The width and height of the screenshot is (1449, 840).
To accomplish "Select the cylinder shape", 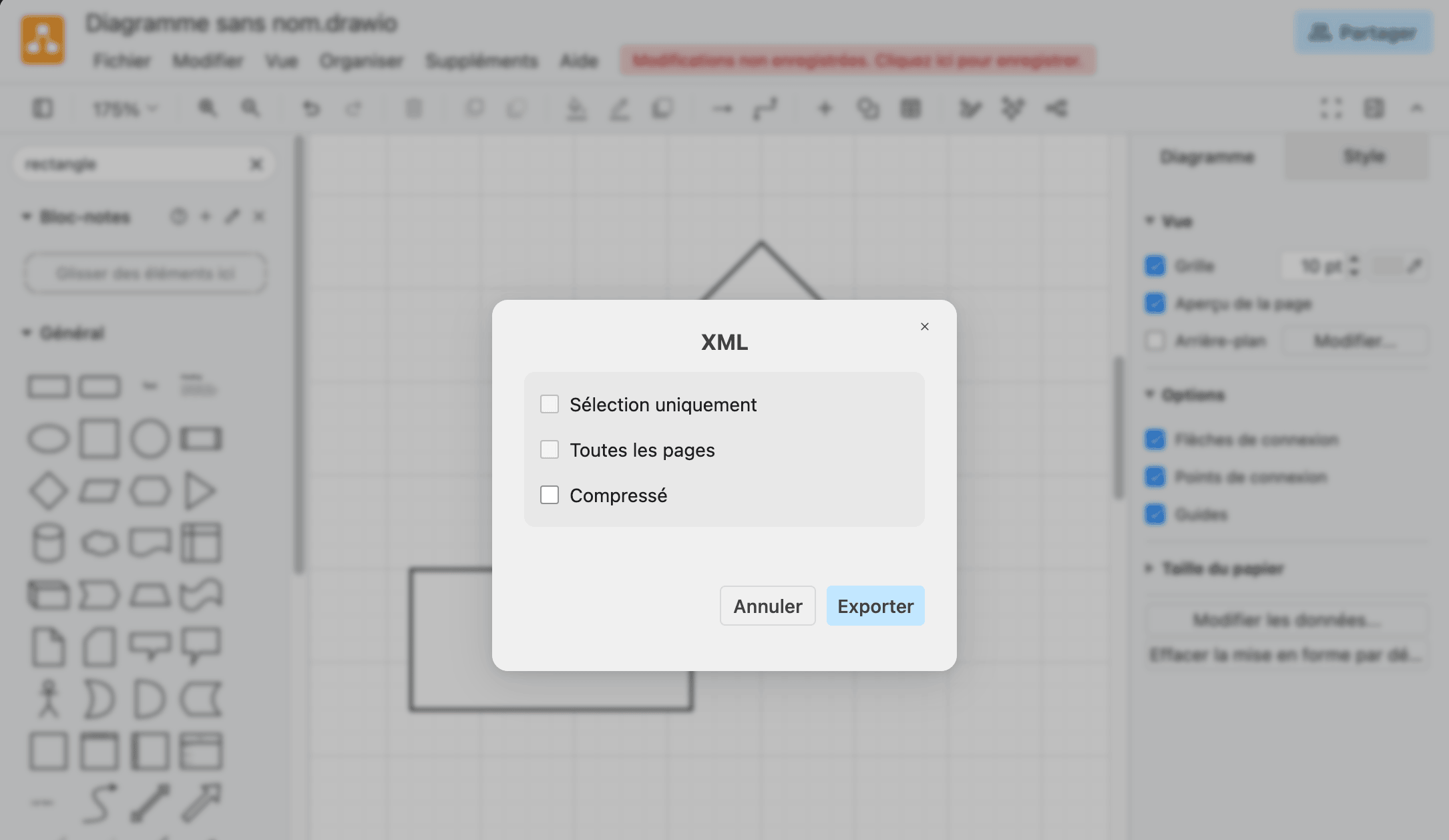I will click(x=48, y=543).
